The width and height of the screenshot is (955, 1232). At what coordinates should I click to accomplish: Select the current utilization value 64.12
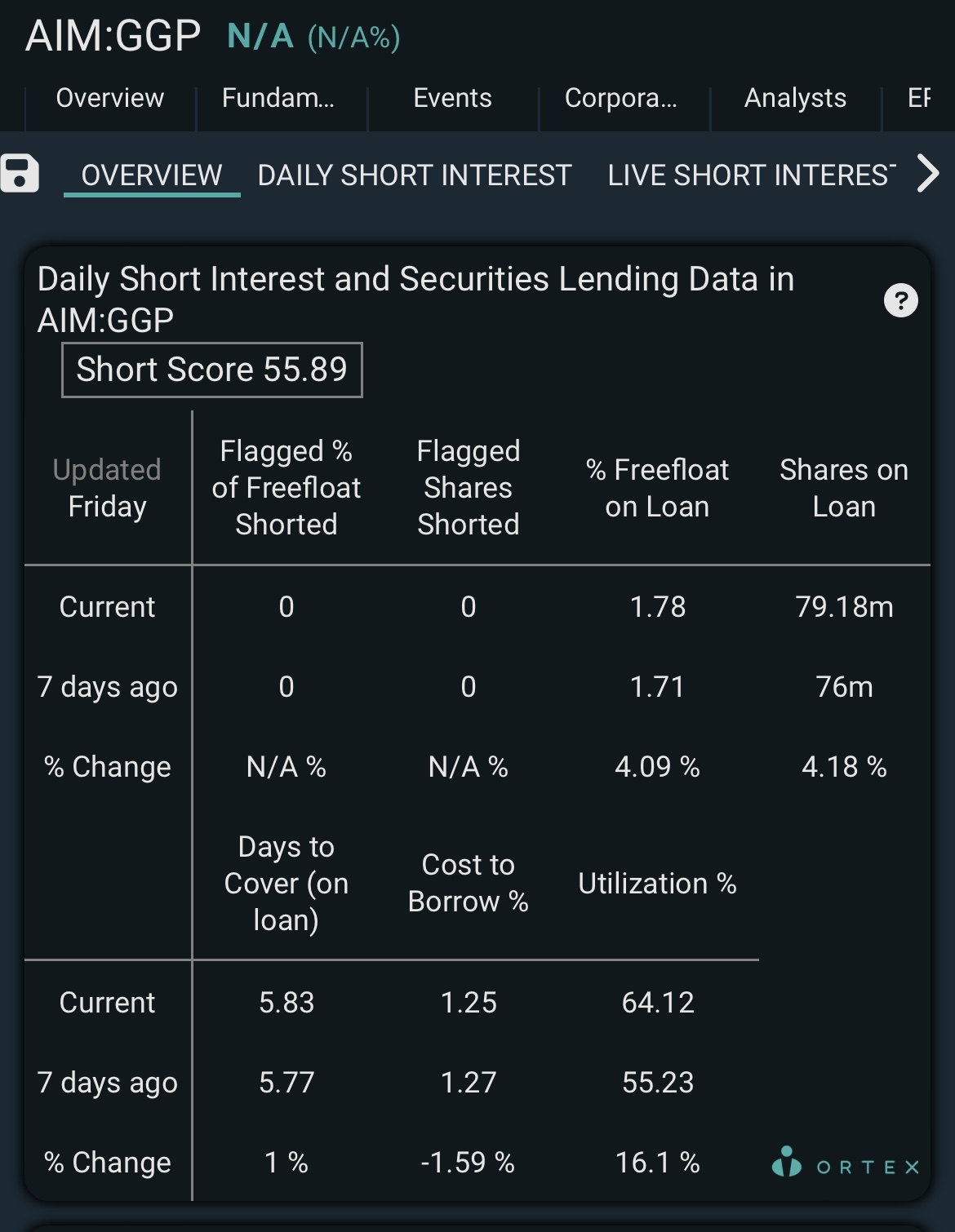658,1003
